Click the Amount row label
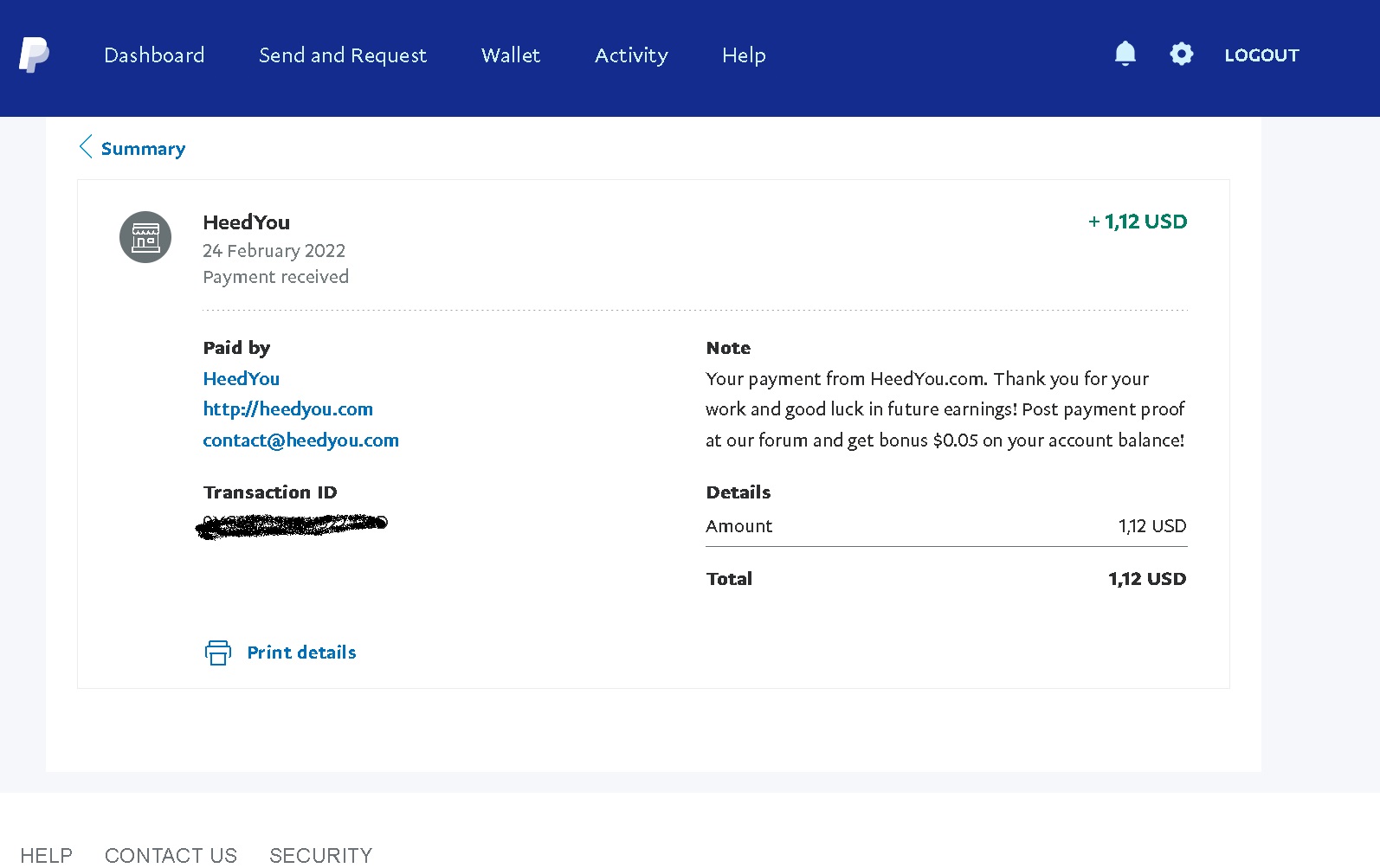 click(x=738, y=526)
